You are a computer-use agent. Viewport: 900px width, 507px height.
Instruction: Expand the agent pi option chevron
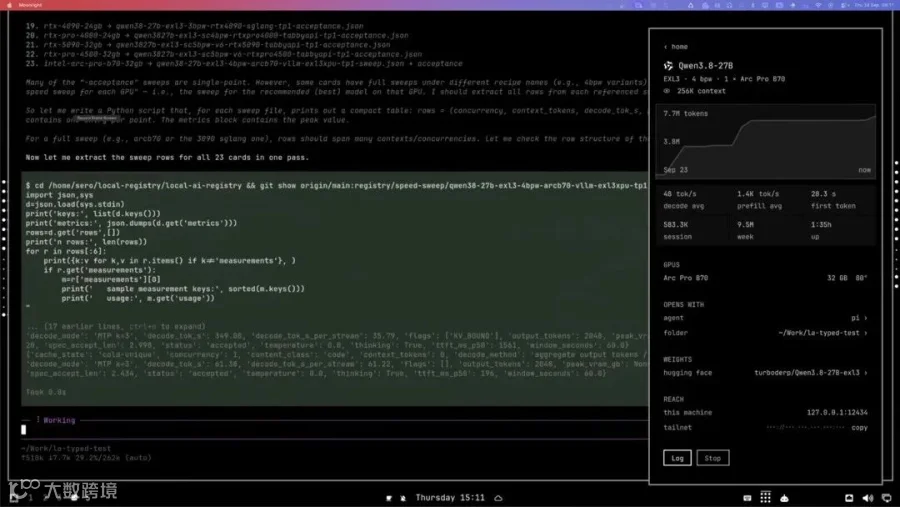tap(866, 318)
